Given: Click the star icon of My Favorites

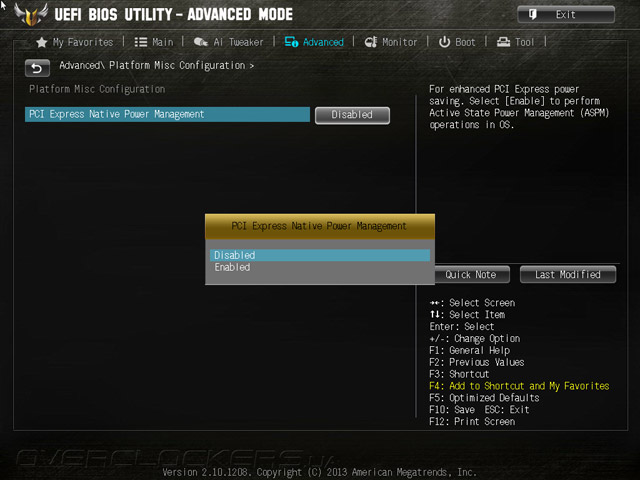Looking at the screenshot, I should click(x=42, y=42).
